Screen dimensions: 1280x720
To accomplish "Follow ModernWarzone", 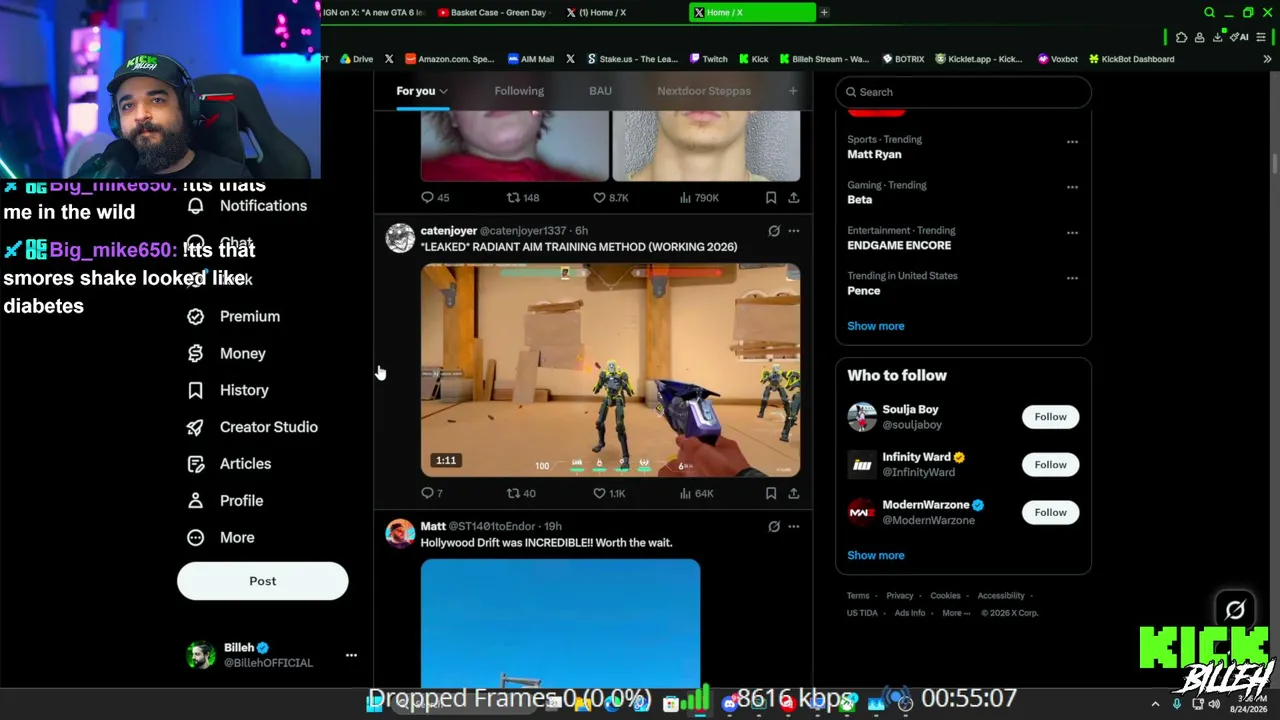I will (1050, 512).
